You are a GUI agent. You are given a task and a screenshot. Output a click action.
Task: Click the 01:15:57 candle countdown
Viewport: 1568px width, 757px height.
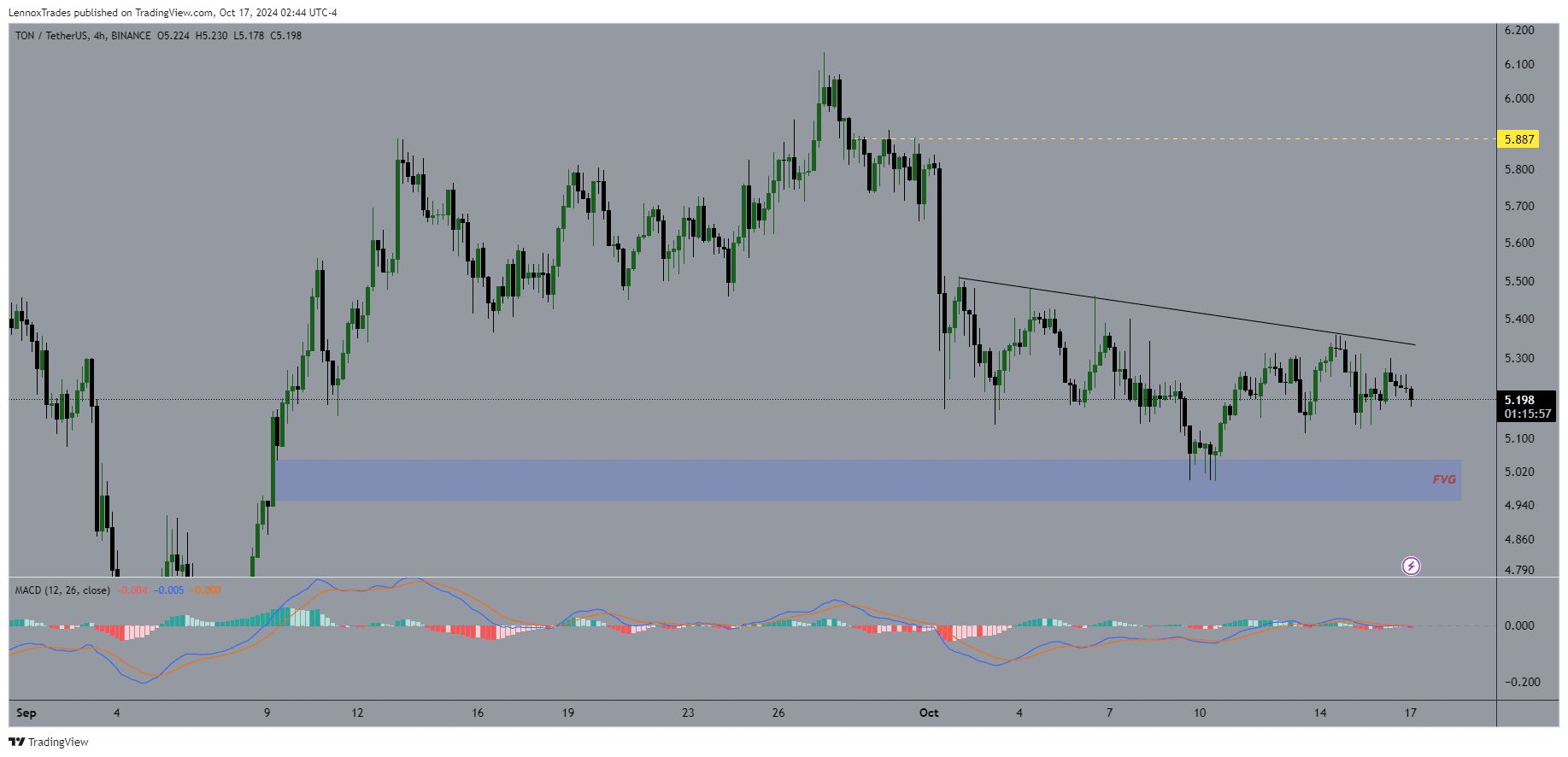[1527, 414]
